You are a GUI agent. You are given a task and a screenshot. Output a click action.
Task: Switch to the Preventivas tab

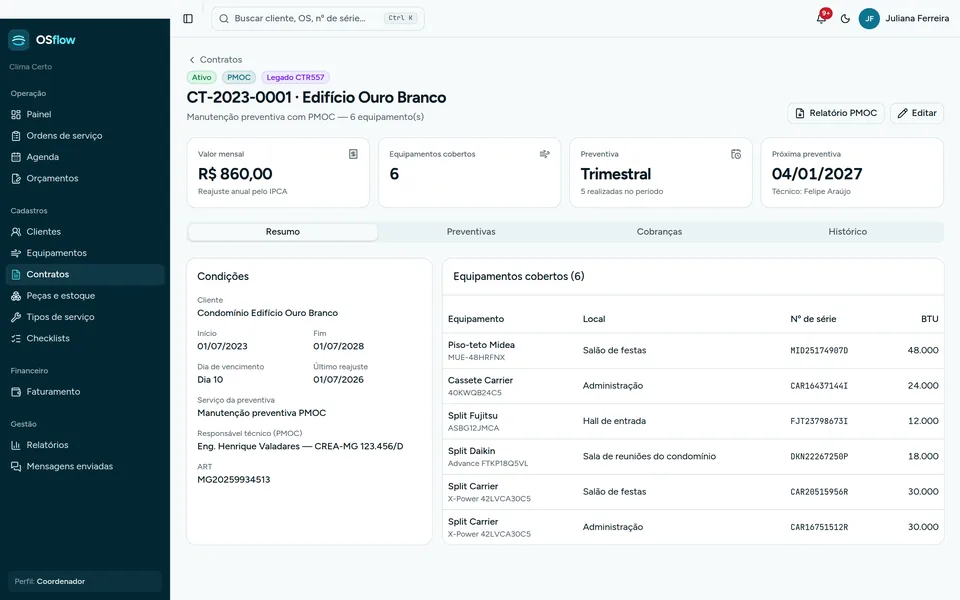click(471, 232)
